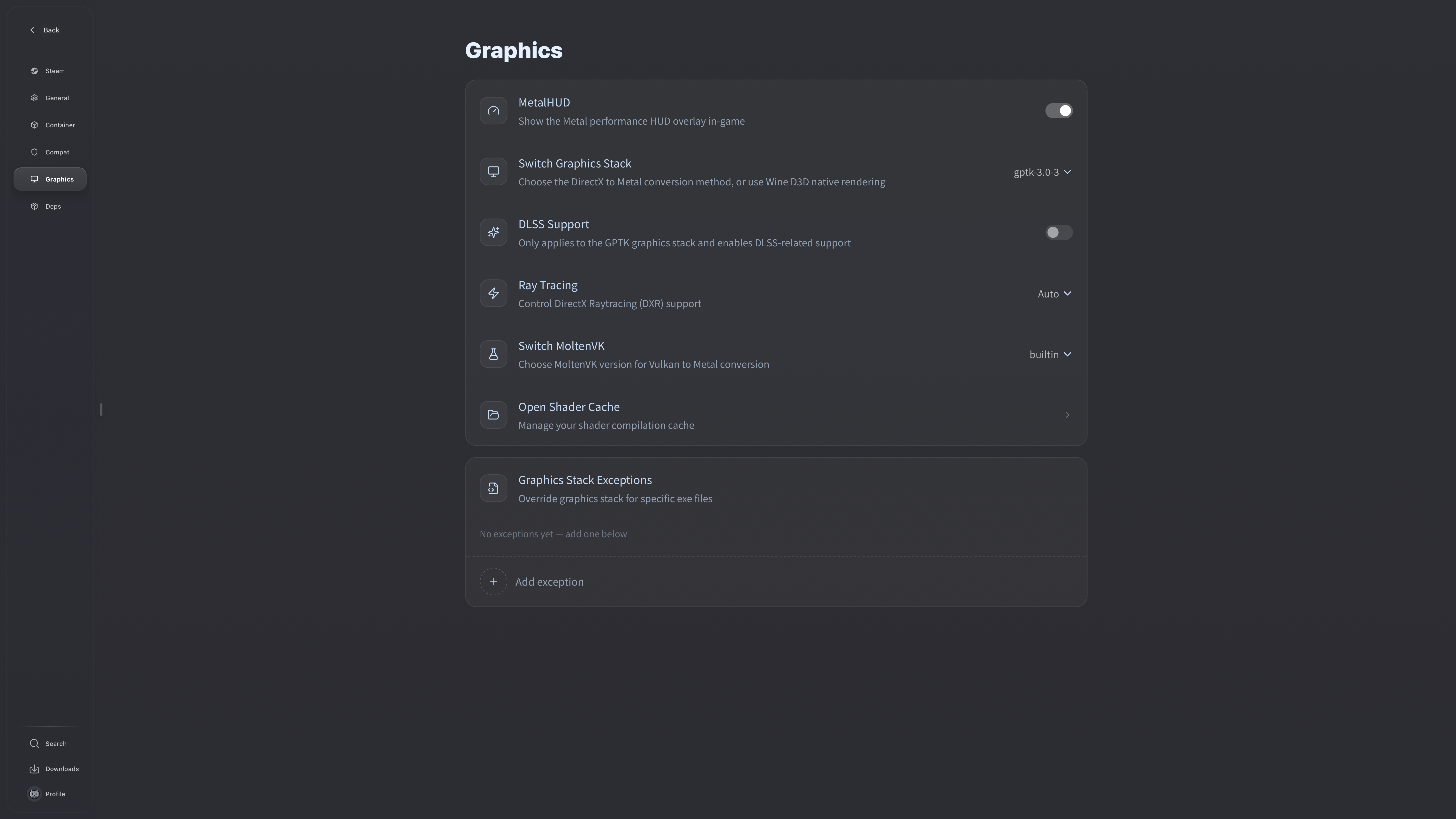Select the Compat shield icon

point(34,152)
